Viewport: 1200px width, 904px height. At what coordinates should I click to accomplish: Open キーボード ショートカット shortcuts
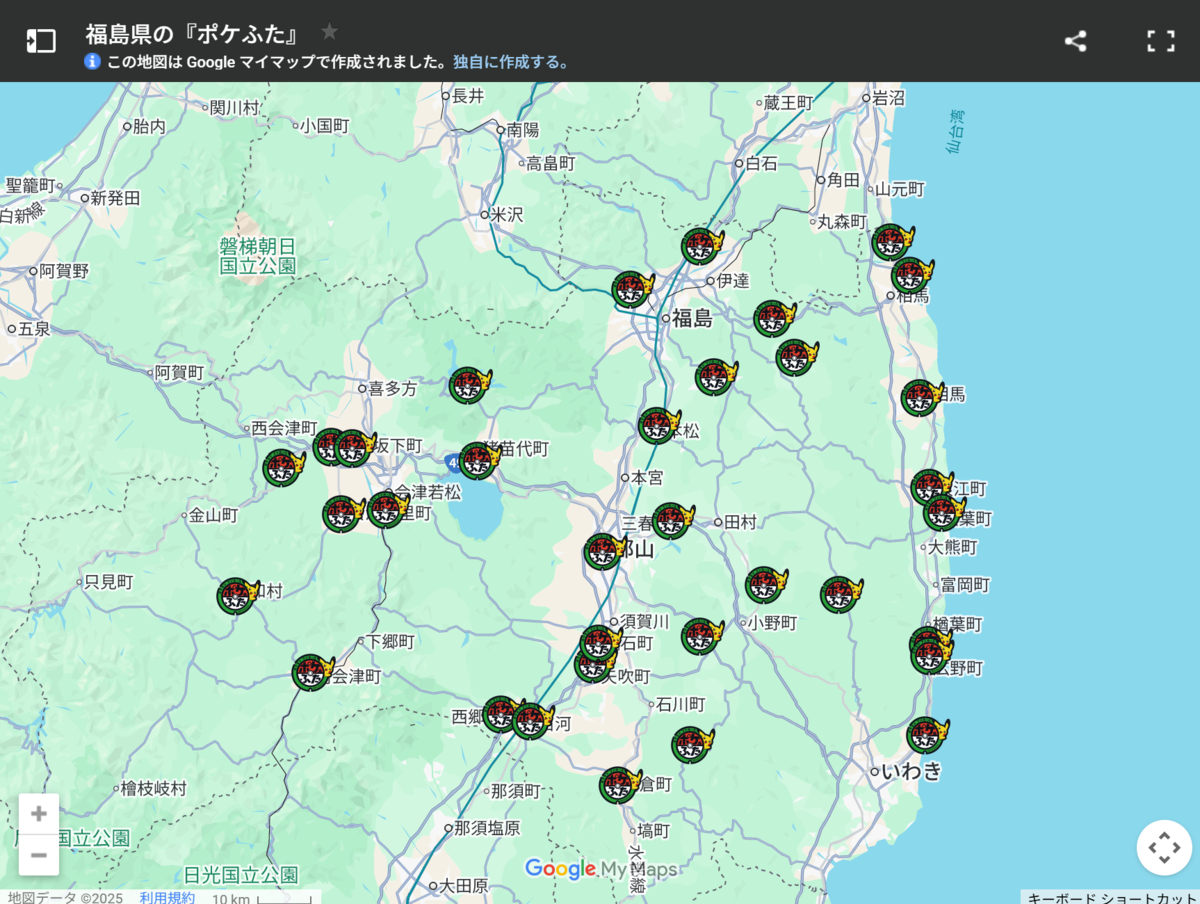[x=1110, y=897]
